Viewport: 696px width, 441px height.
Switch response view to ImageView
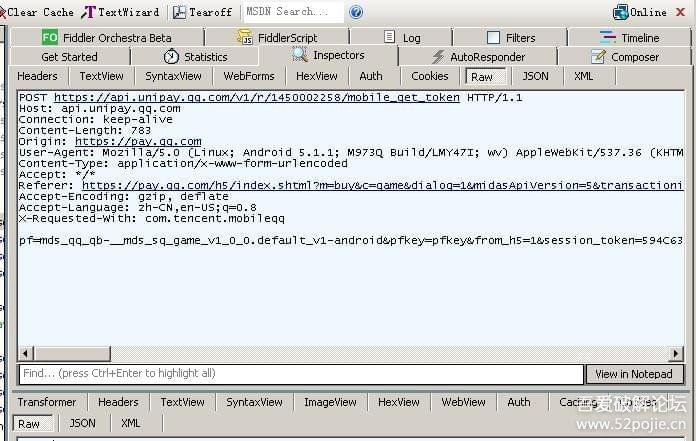330,402
